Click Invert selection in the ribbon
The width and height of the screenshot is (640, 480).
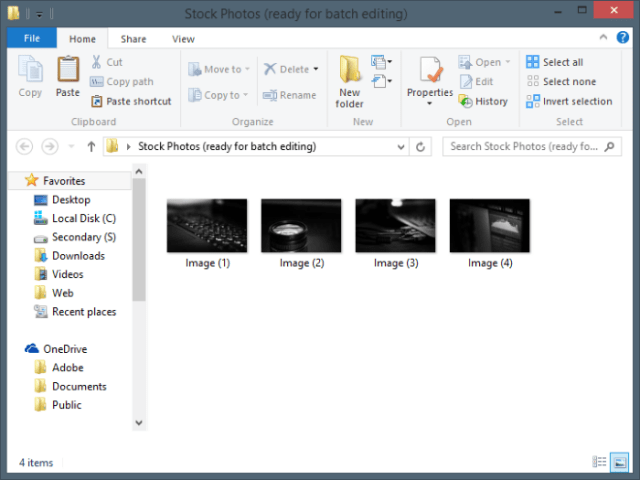[569, 101]
